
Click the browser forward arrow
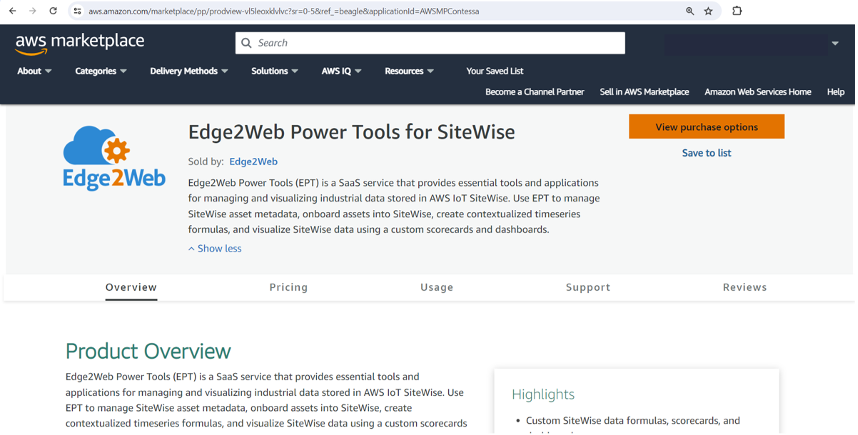[x=33, y=11]
